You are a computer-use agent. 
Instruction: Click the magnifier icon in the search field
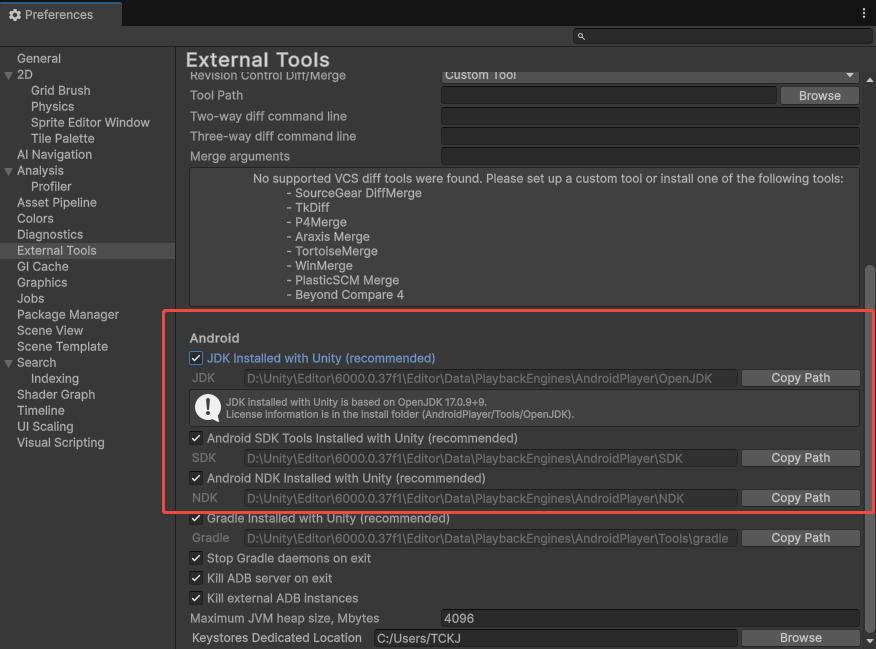pos(581,36)
